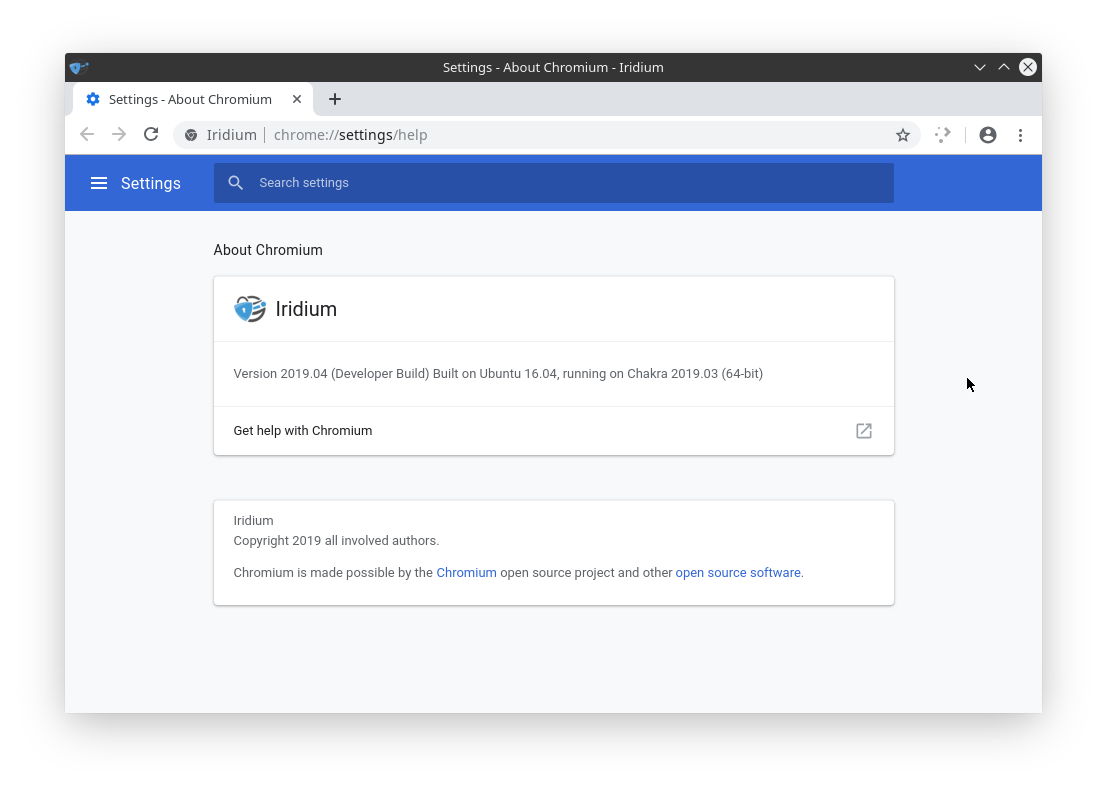This screenshot has height=790, width=1107.
Task: Click the search magnifier in Search settings
Action: click(x=236, y=183)
